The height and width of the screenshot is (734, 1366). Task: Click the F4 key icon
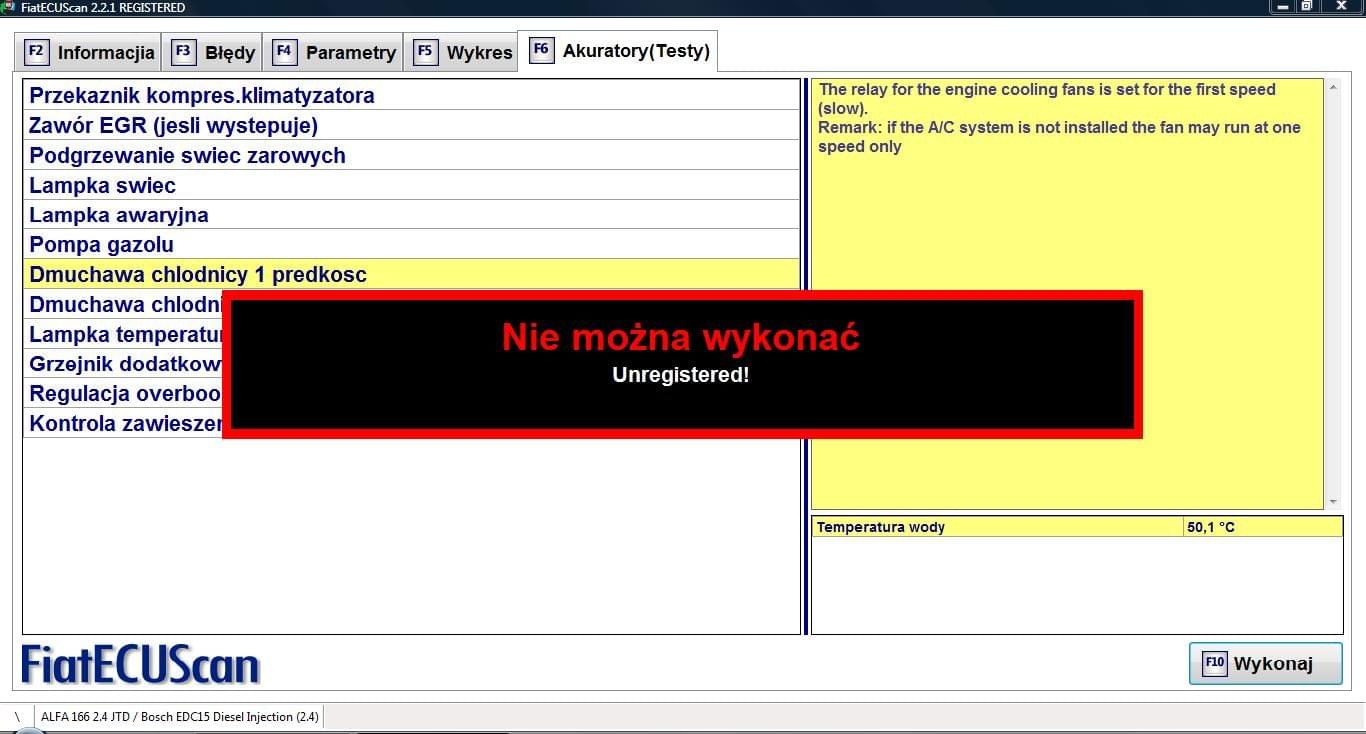pos(285,51)
